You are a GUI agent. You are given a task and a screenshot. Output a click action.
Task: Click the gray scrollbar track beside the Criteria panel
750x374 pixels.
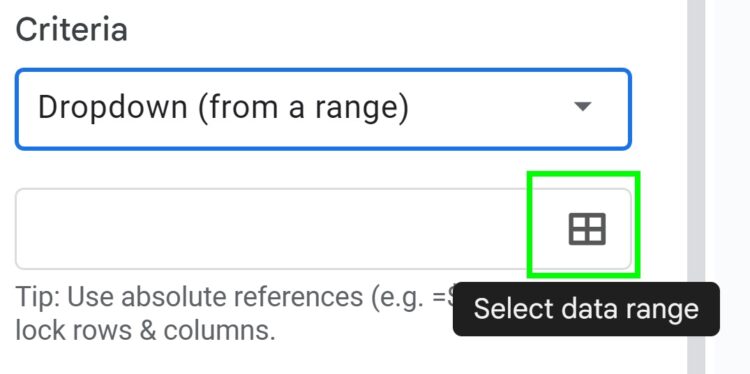pyautogui.click(x=695, y=187)
